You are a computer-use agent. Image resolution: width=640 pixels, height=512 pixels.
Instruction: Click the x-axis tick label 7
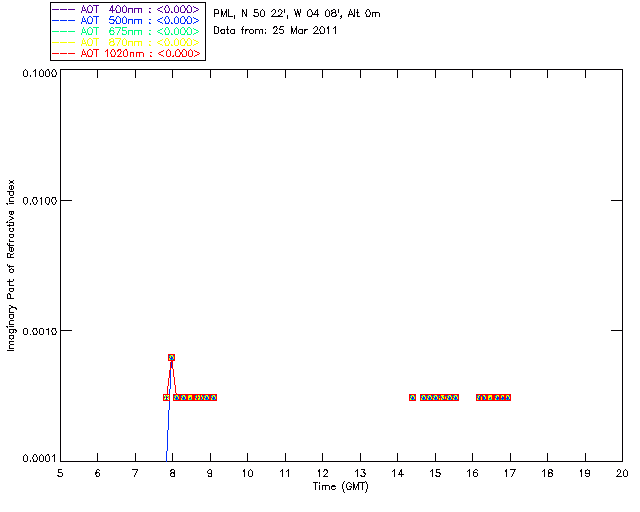[x=135, y=473]
